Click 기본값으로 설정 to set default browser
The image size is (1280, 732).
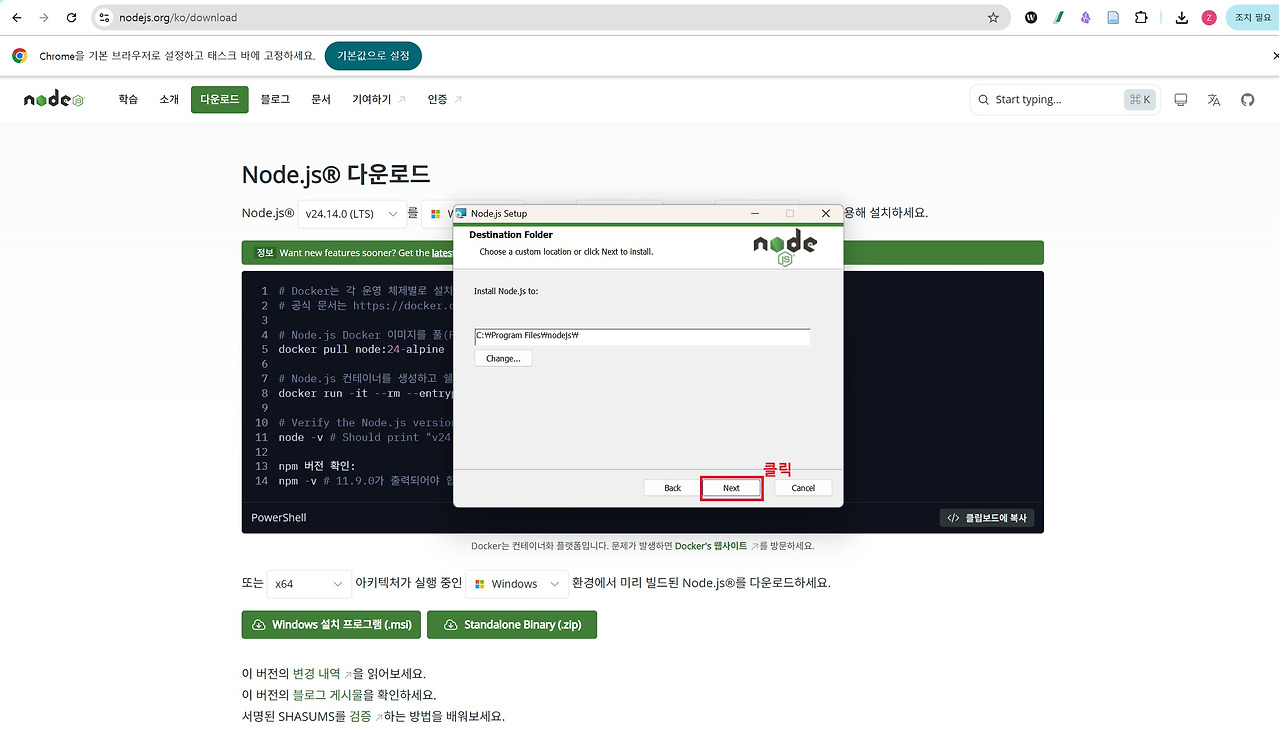(x=373, y=56)
